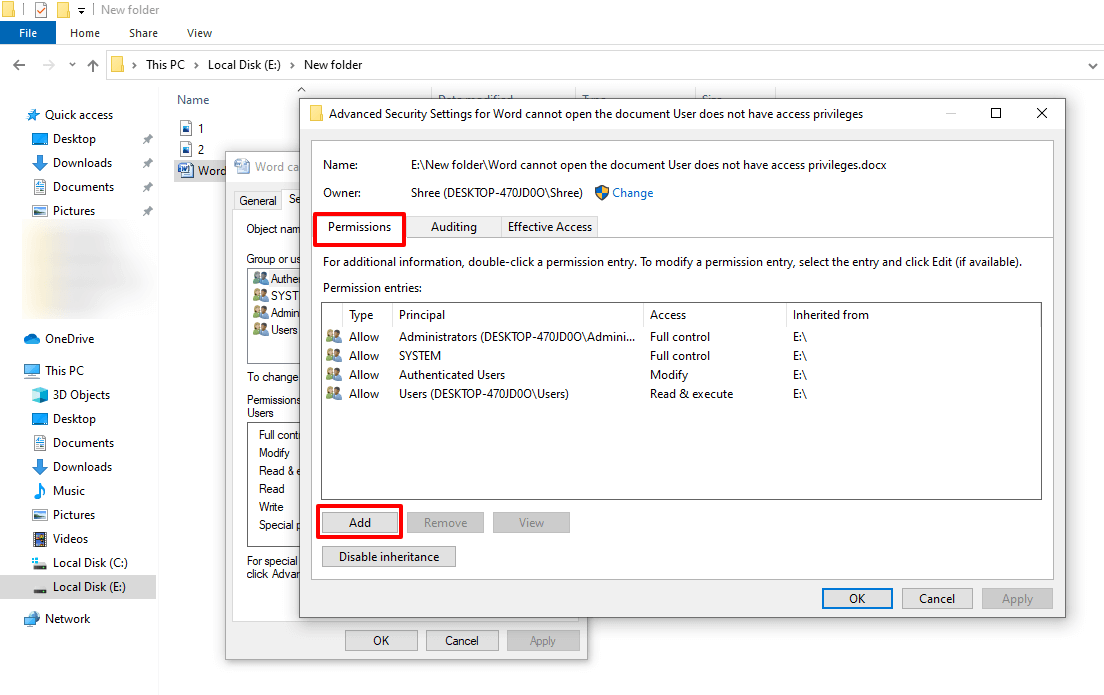Expand the address bar history dropdown
The width and height of the screenshot is (1104, 695).
click(1092, 65)
